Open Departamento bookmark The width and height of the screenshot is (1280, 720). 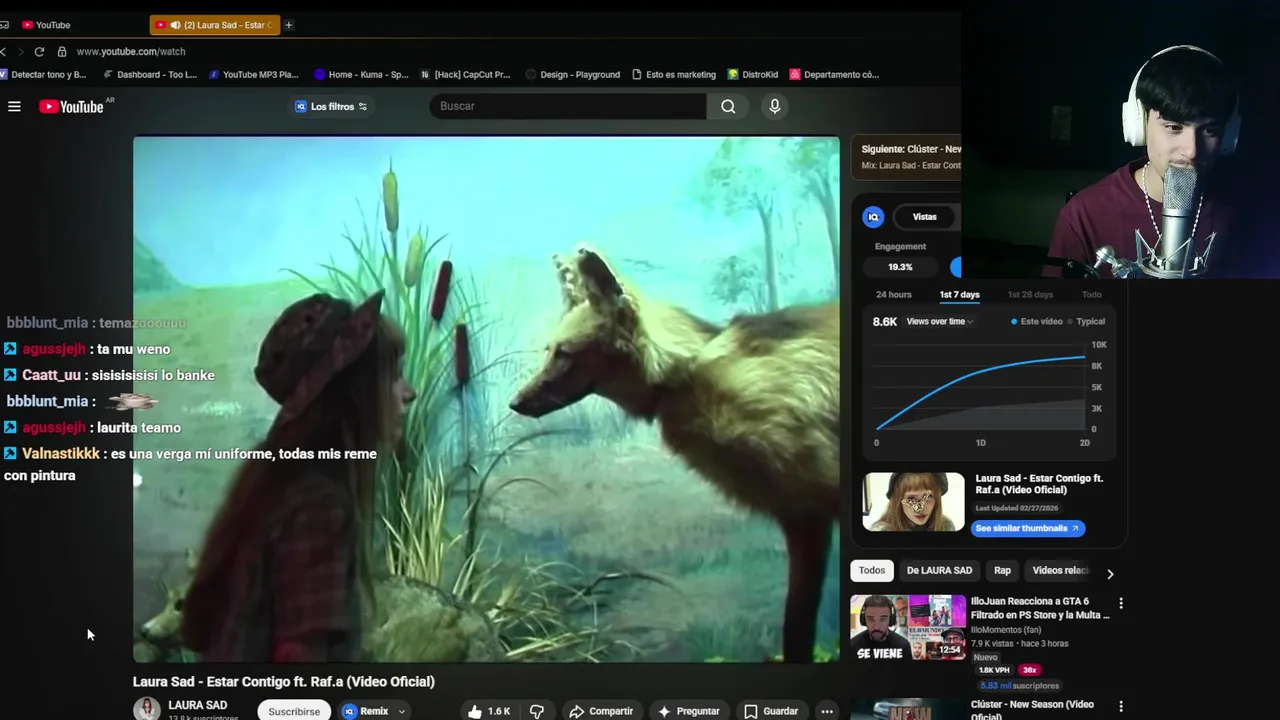pyautogui.click(x=834, y=74)
